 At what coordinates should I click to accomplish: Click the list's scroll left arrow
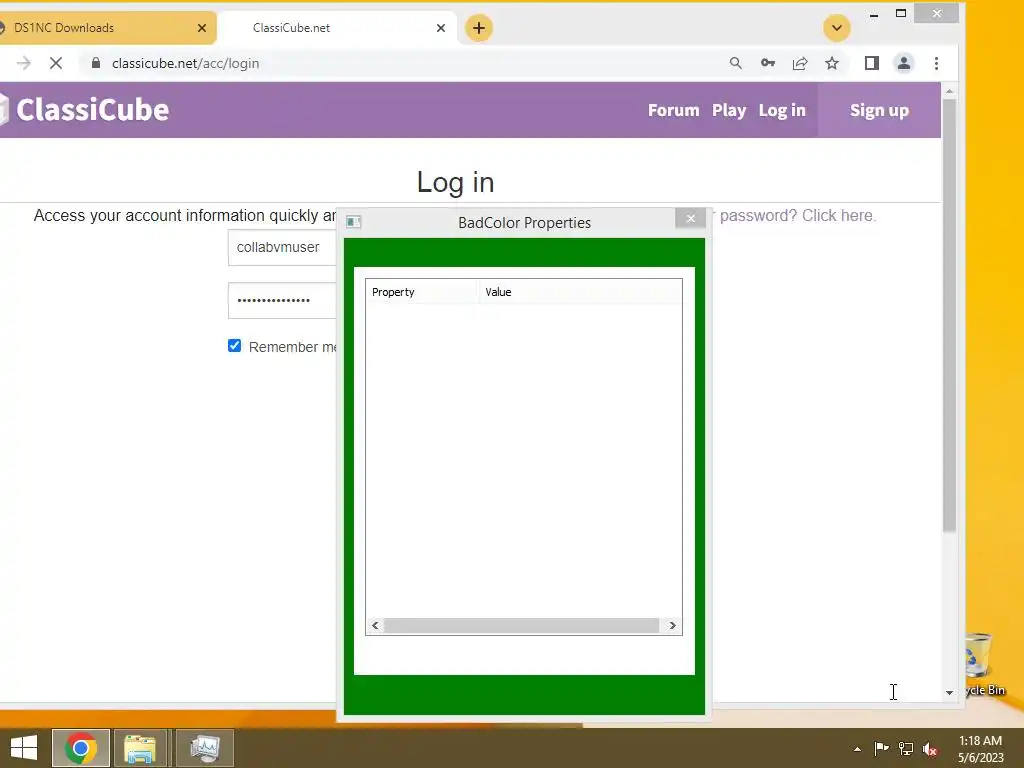click(x=375, y=626)
